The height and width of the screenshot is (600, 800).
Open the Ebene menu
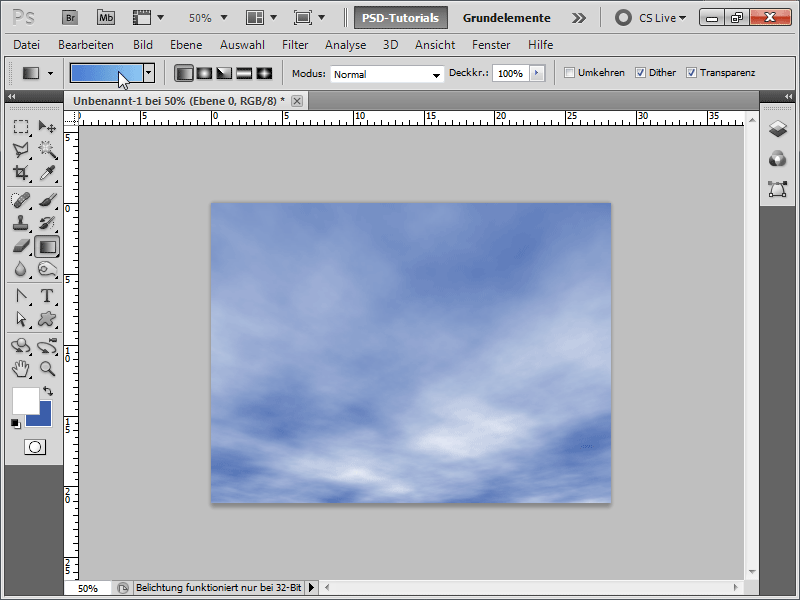pyautogui.click(x=186, y=45)
